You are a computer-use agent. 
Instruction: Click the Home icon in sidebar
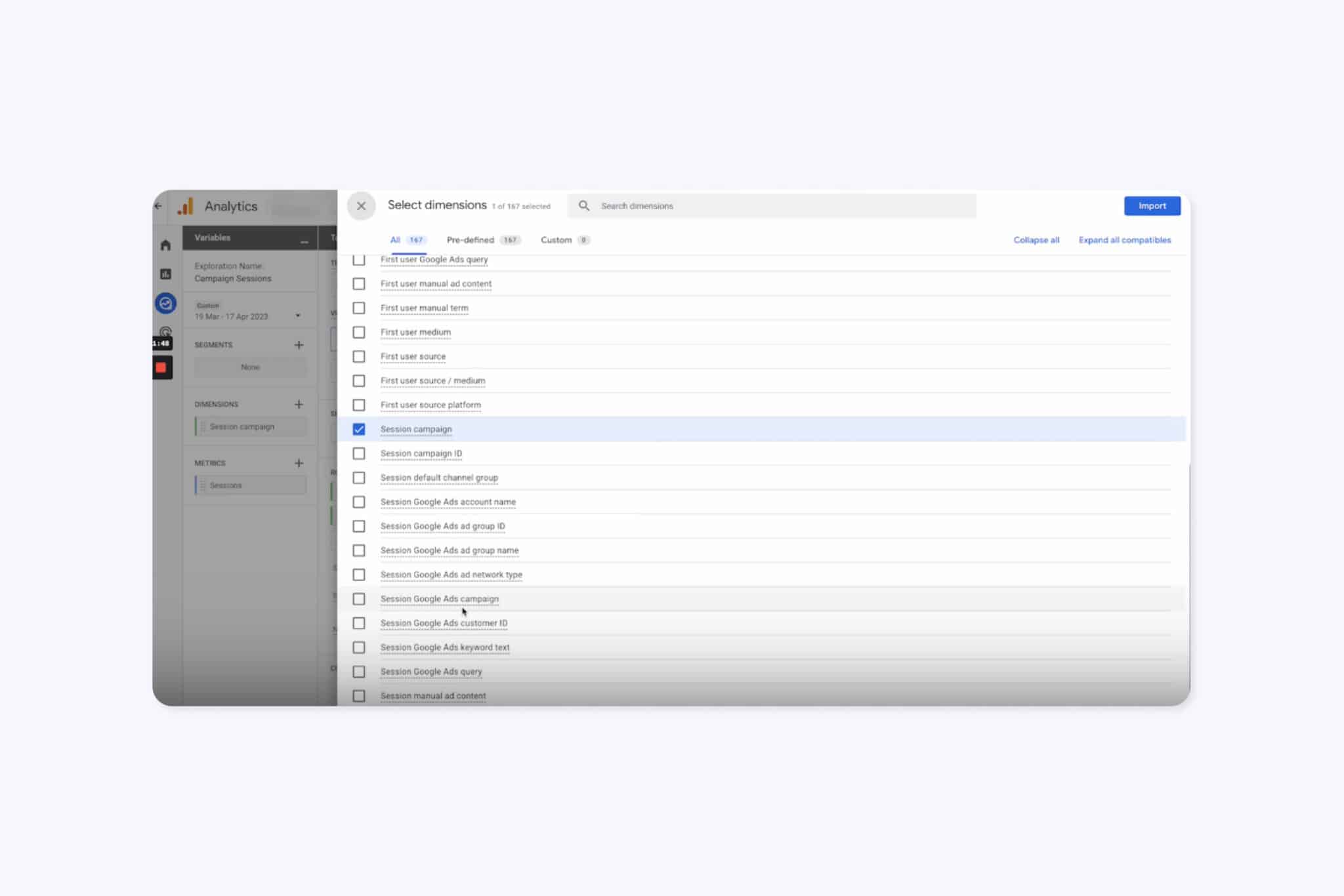point(165,245)
